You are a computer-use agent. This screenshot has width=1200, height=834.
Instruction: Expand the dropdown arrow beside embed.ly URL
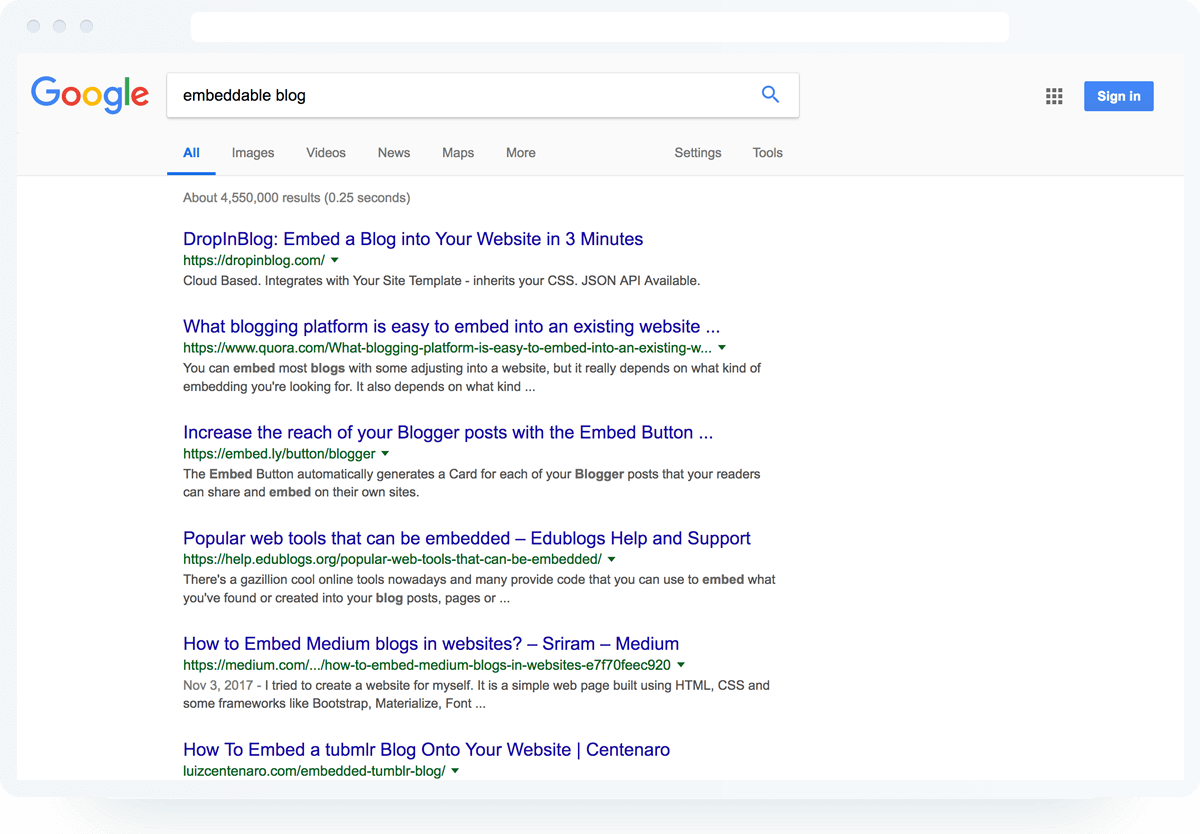pyautogui.click(x=385, y=454)
